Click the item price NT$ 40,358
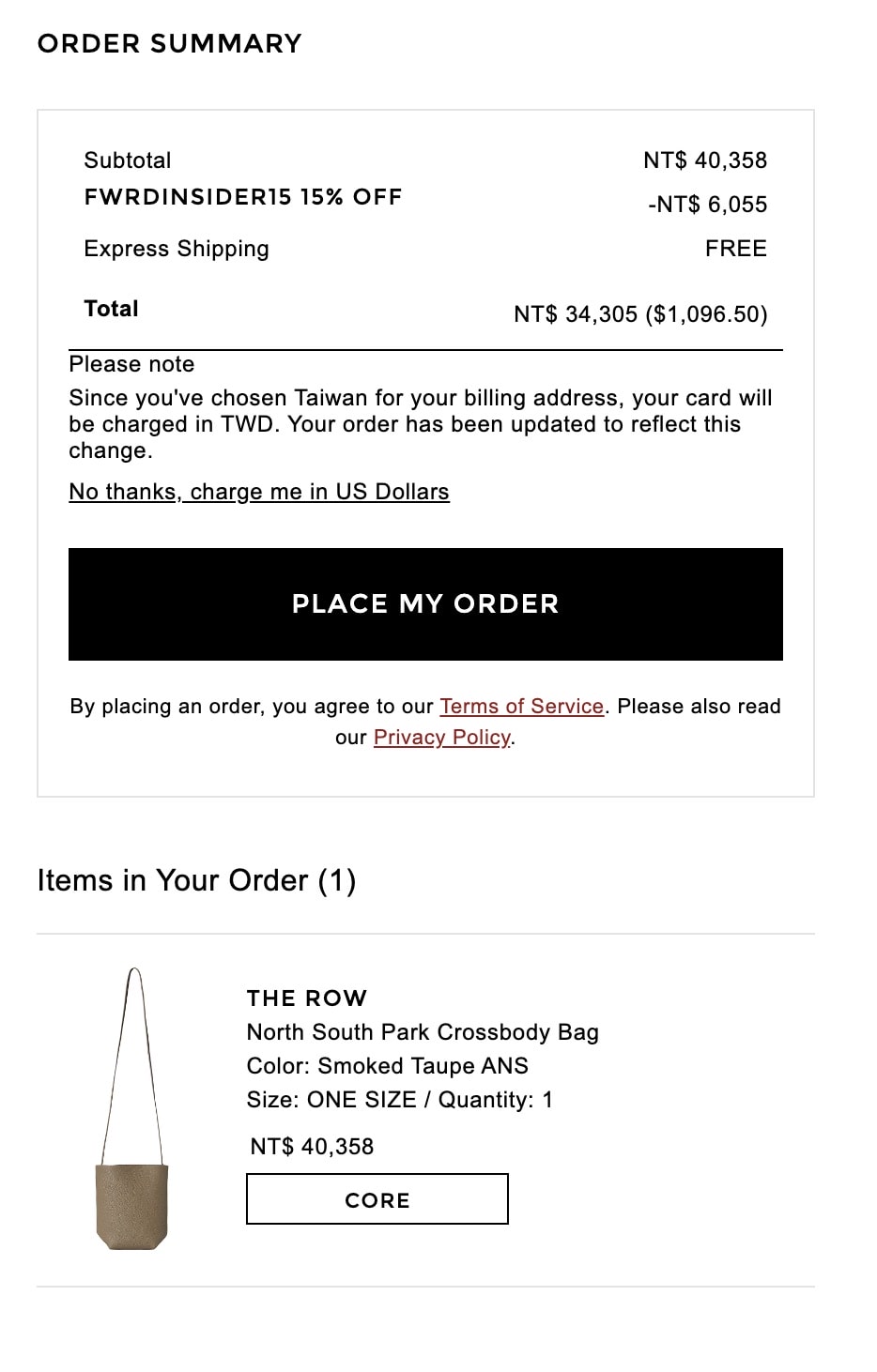877x1372 pixels. [x=312, y=1147]
